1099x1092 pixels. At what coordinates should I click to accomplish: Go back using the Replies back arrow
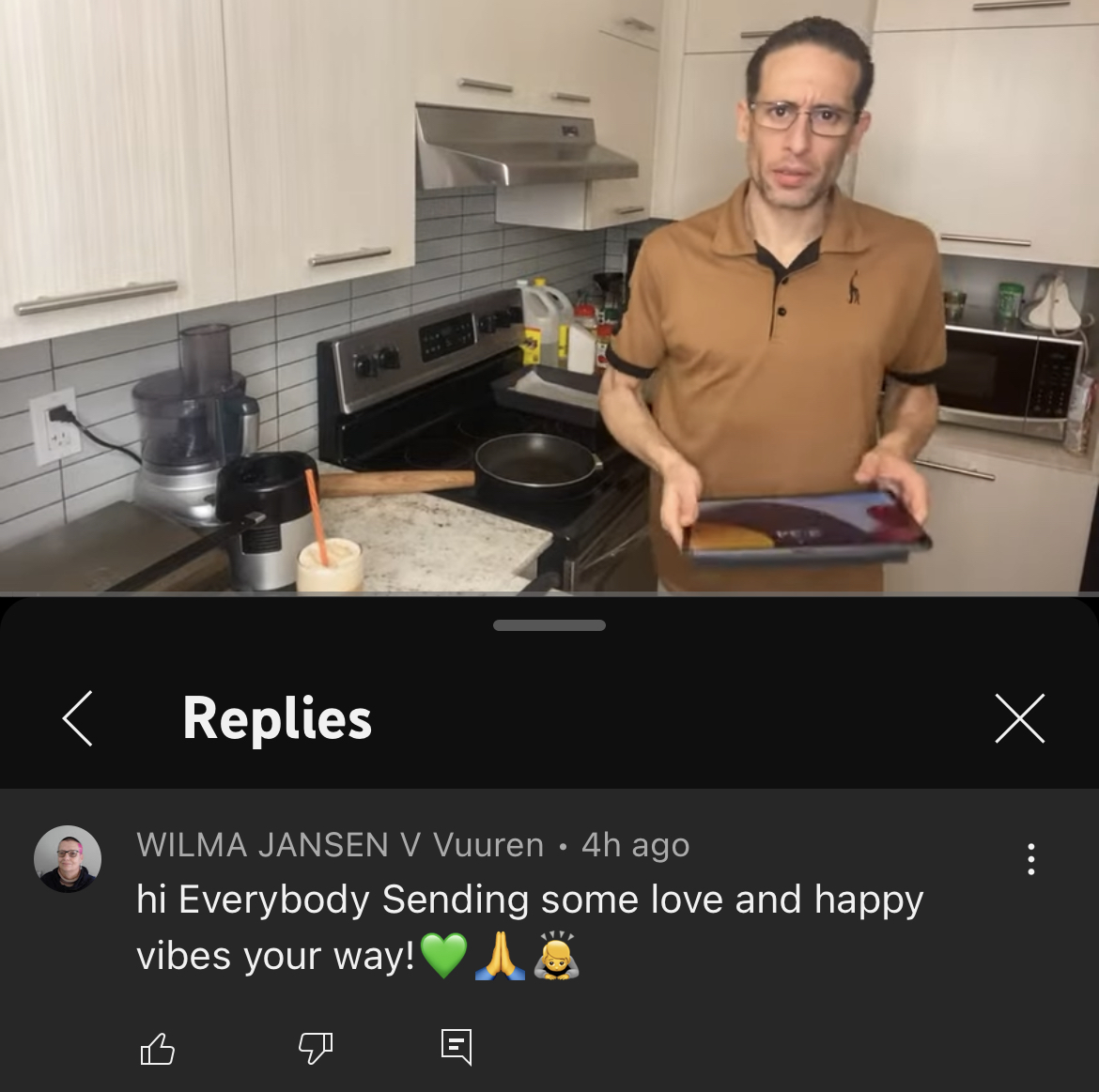[x=77, y=718]
